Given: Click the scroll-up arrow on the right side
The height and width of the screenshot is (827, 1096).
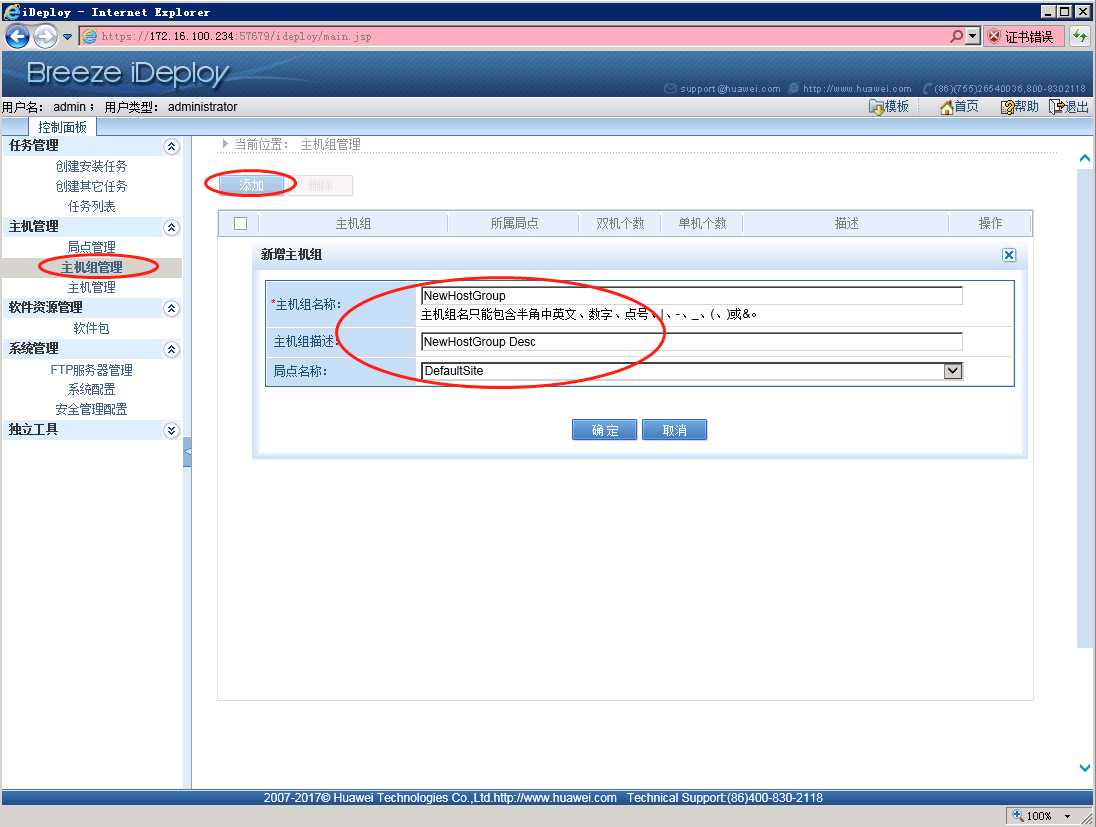Looking at the screenshot, I should tap(1085, 159).
